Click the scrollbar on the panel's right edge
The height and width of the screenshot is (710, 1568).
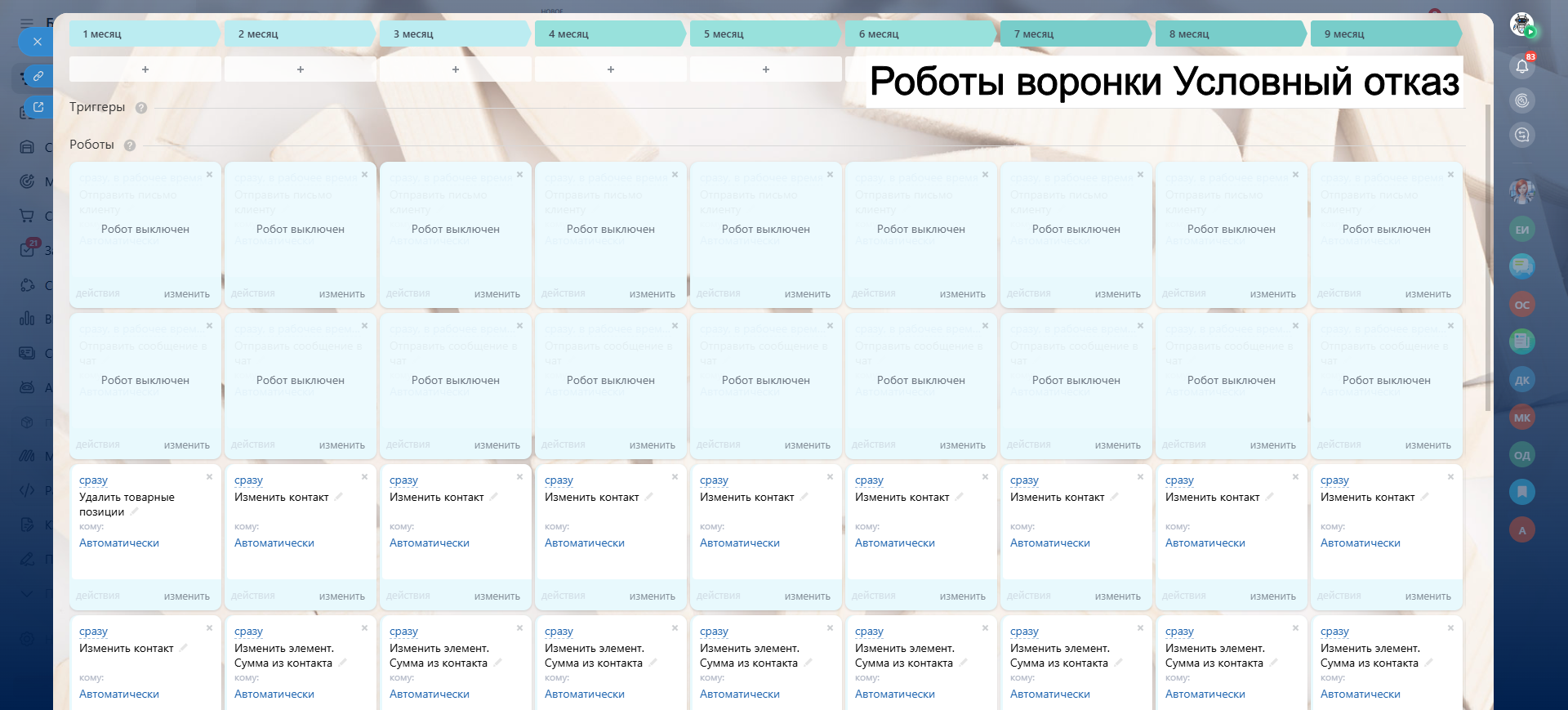[x=1488, y=257]
